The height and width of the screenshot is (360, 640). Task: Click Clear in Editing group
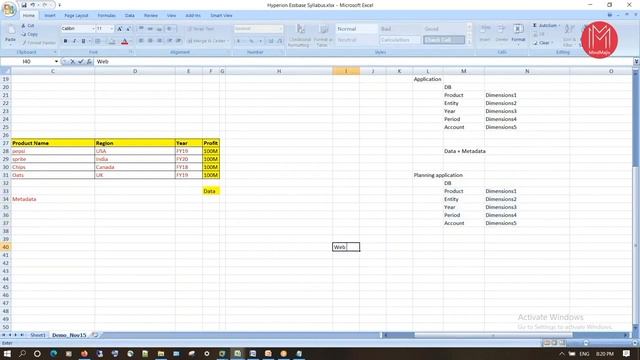(x=543, y=43)
